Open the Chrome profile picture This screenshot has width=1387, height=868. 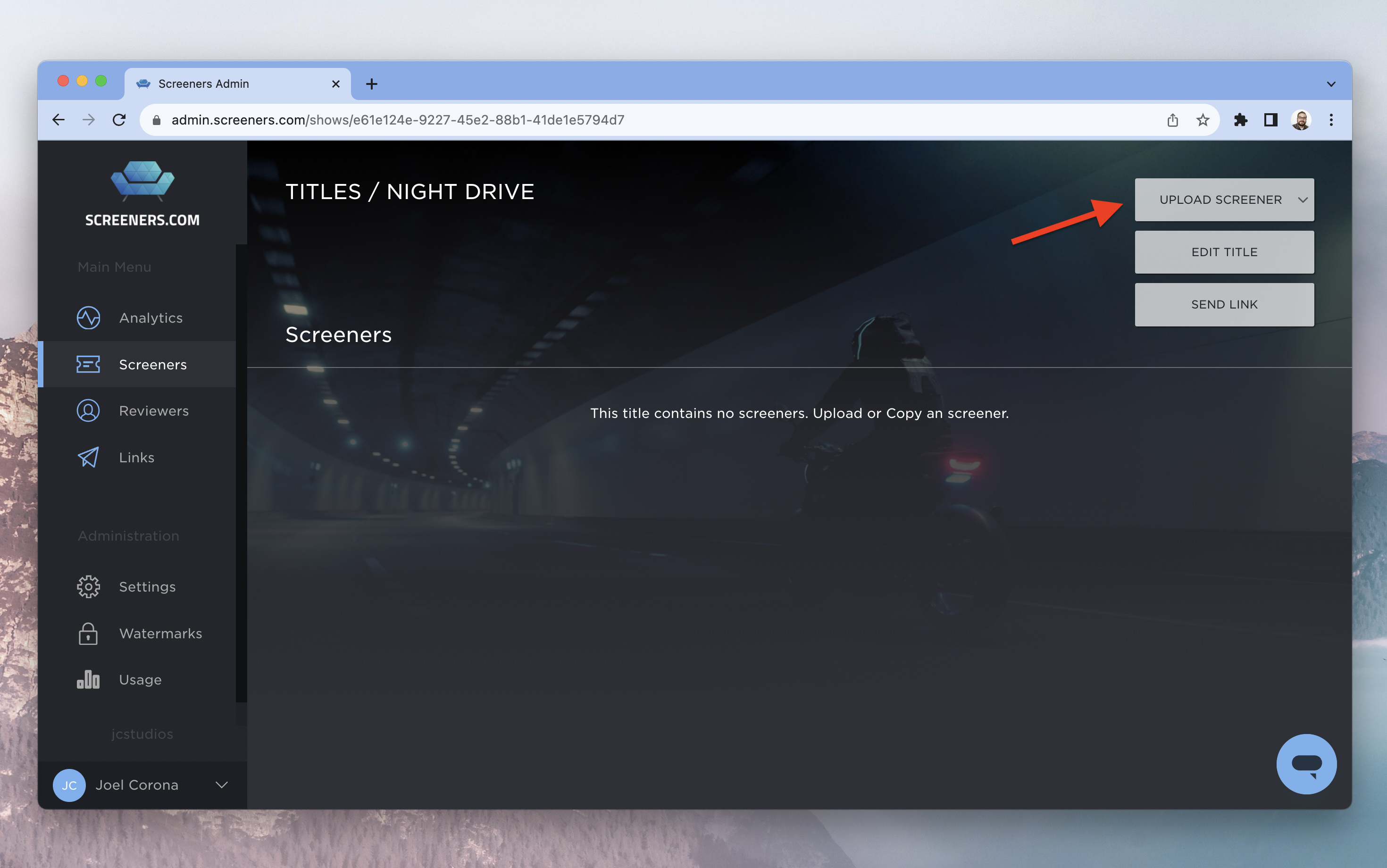click(1301, 119)
